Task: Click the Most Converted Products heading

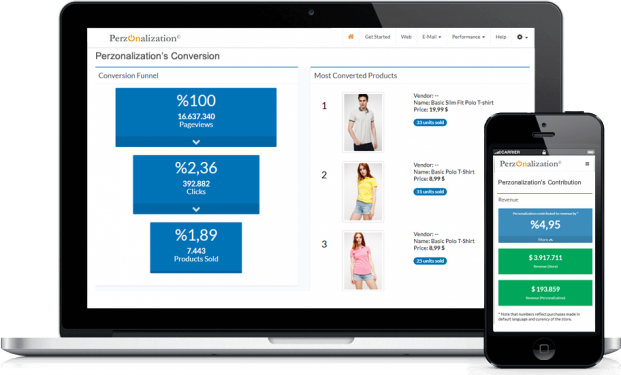Action: click(x=355, y=76)
